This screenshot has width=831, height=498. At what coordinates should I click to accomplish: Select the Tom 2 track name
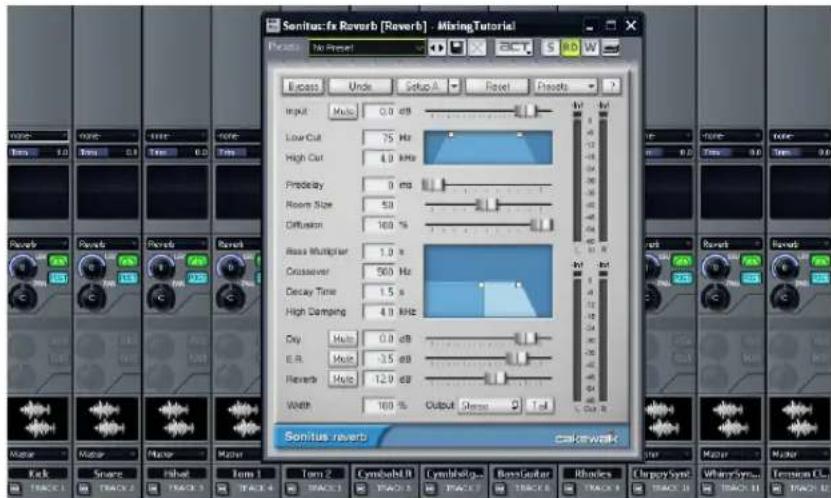click(316, 474)
